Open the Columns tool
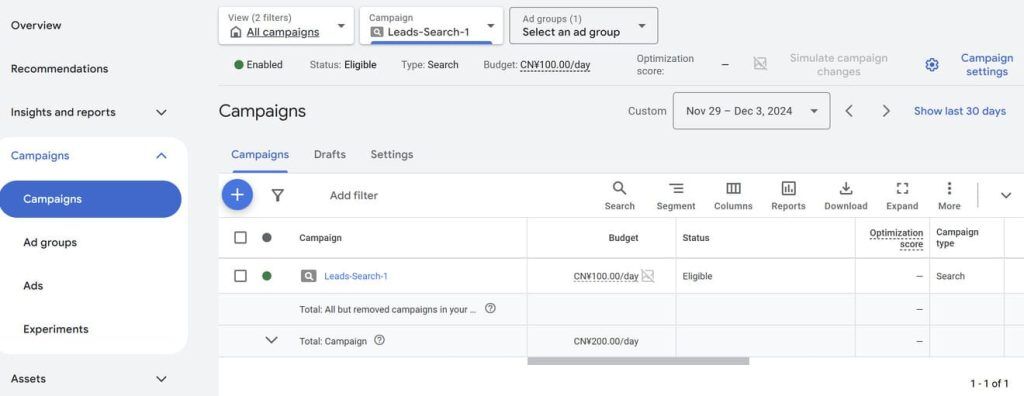Screen dimensions: 1024x396 click(733, 196)
